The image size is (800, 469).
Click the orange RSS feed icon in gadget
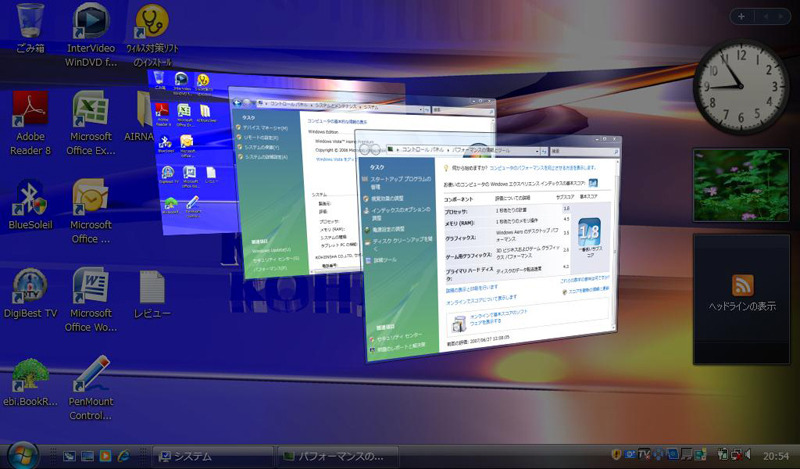742,285
